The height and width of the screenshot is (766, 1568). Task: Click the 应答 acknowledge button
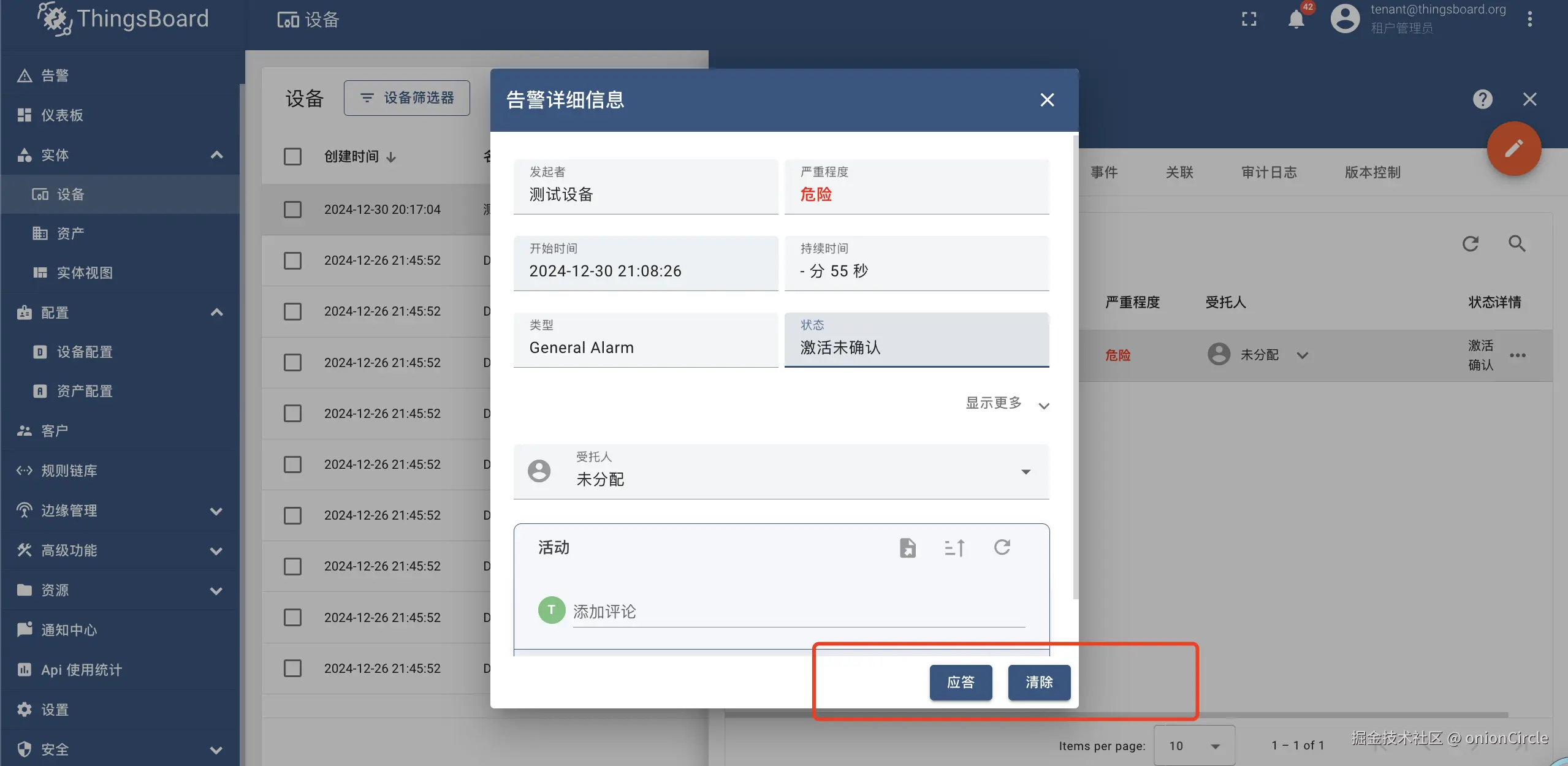pyautogui.click(x=960, y=683)
